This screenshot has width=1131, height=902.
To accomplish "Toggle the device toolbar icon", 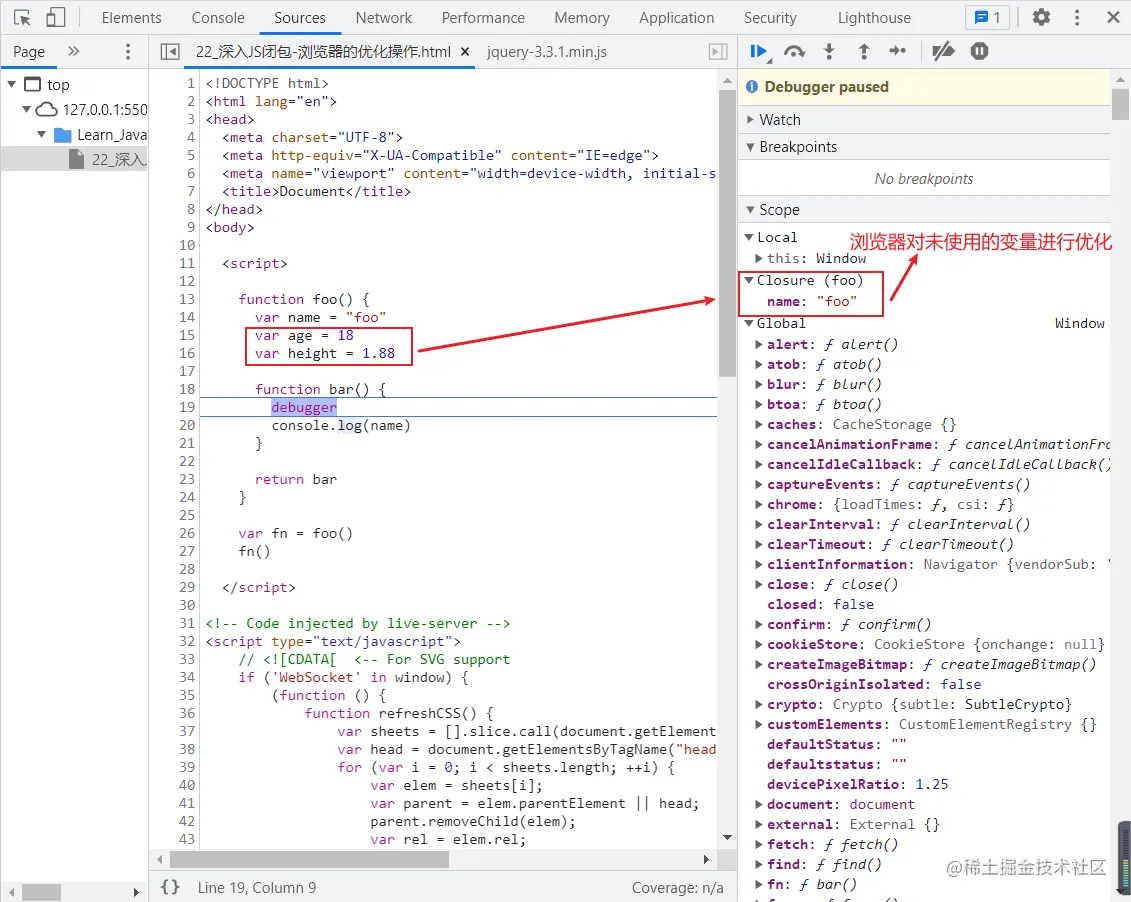I will pyautogui.click(x=56, y=17).
